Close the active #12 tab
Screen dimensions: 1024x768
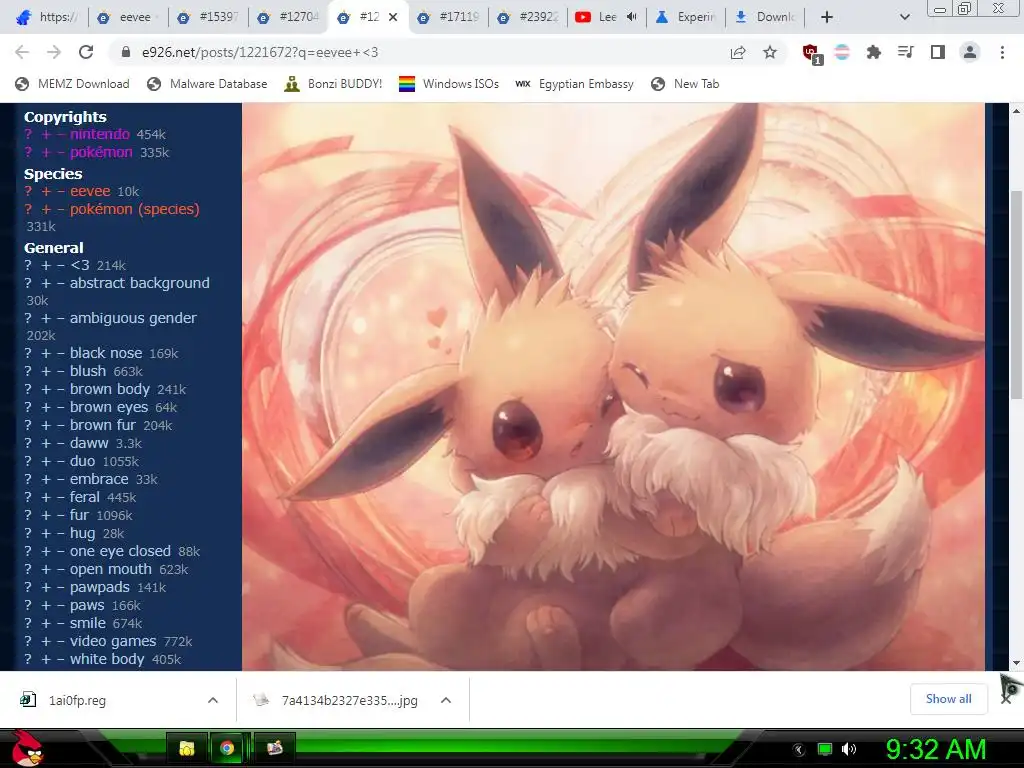393,17
